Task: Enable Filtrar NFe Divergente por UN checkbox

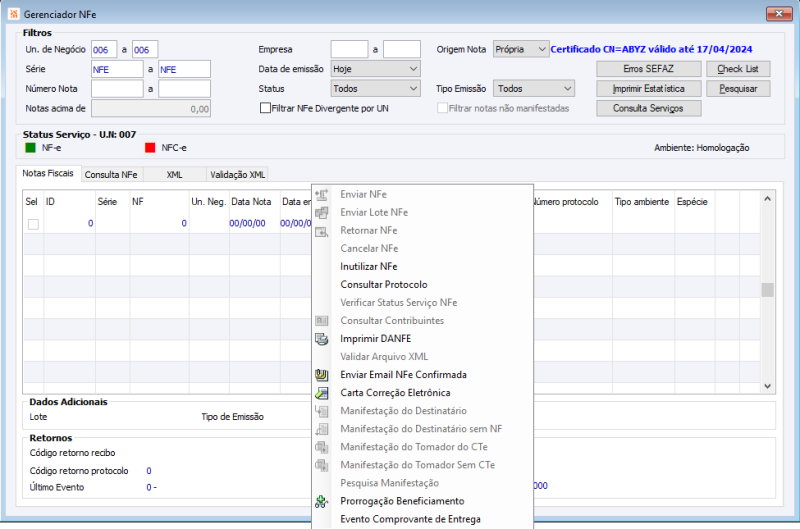Action: (264, 108)
